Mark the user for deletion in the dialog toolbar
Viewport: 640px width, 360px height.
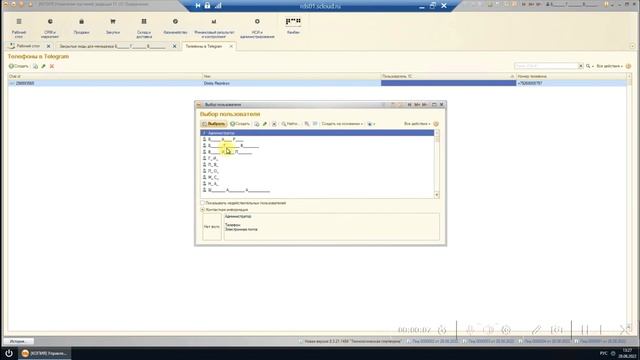tap(274, 124)
